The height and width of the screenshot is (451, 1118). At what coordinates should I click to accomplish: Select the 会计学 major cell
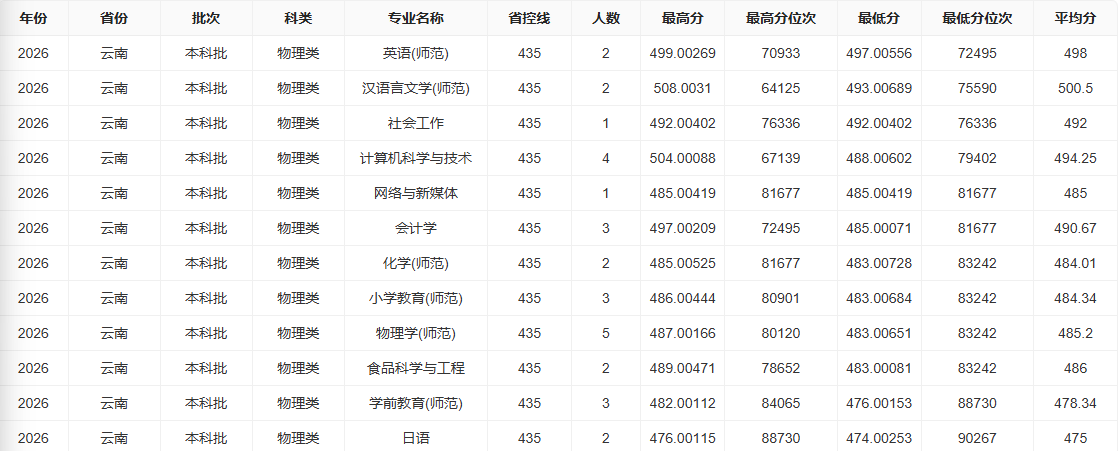[416, 228]
